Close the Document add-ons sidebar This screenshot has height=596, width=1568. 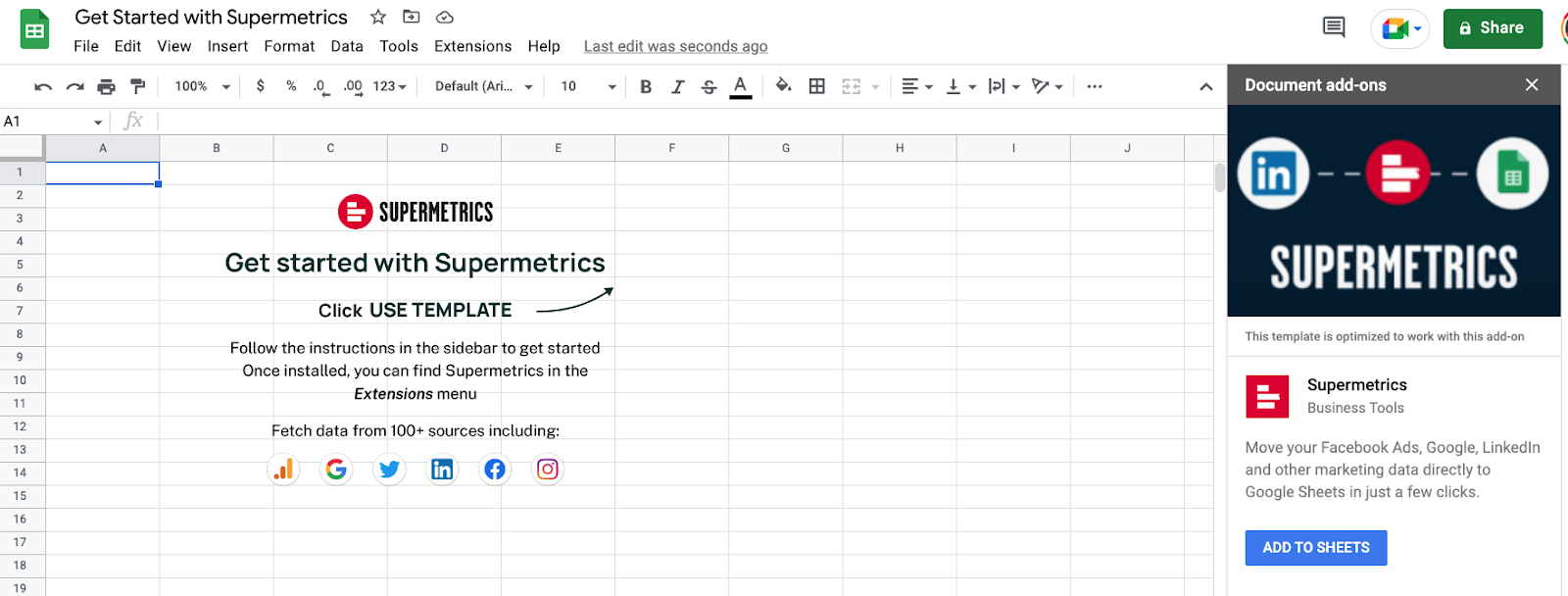click(1532, 85)
